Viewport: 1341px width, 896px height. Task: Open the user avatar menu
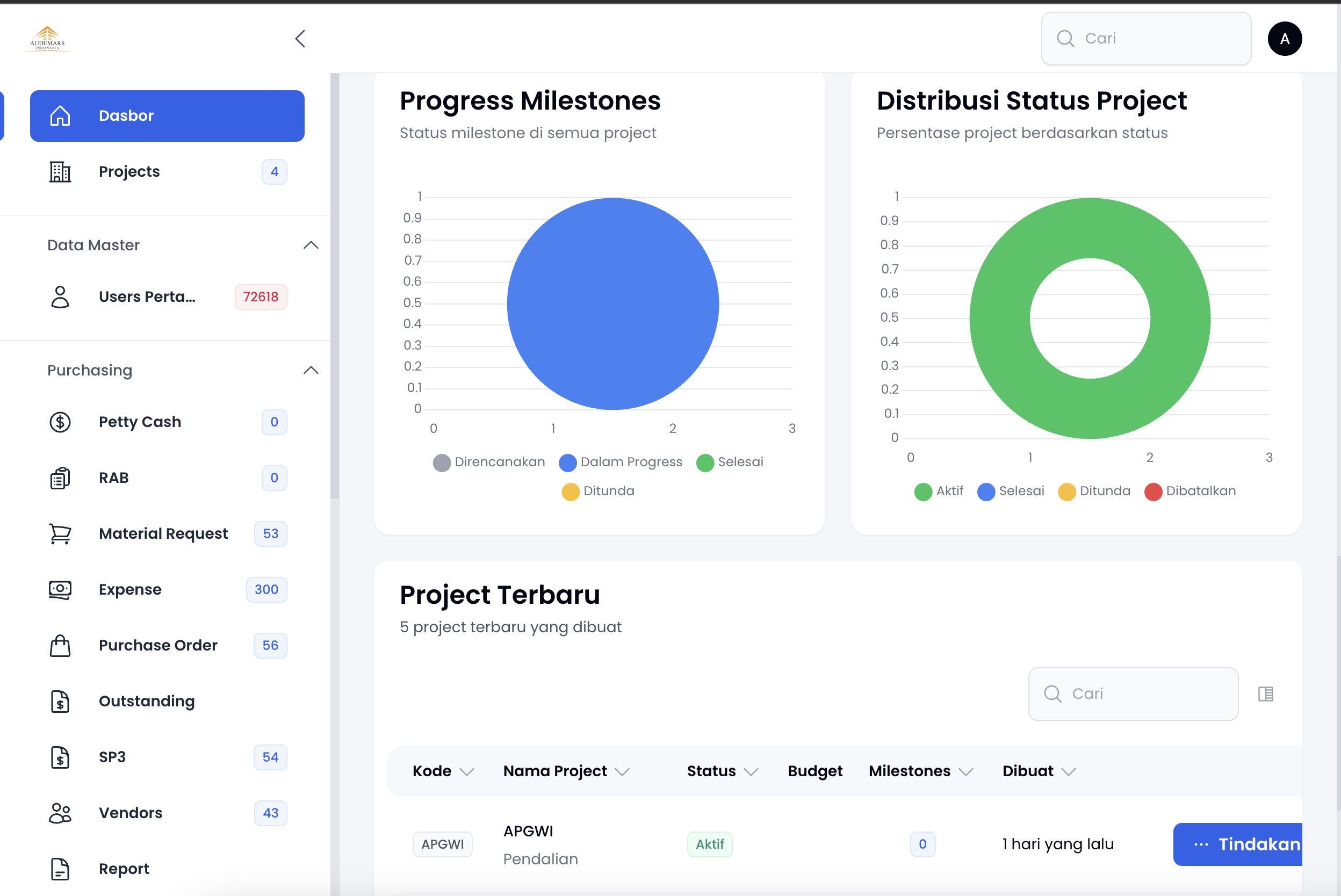1284,39
